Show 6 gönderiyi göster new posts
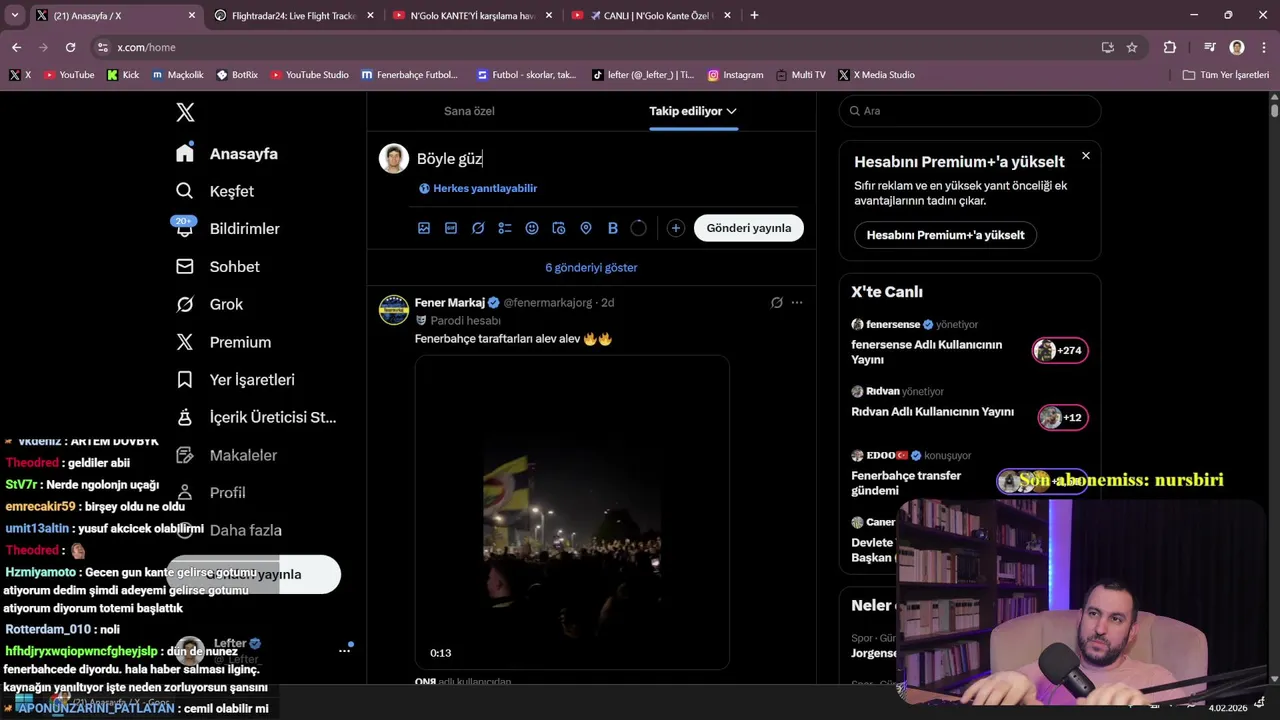Image resolution: width=1280 pixels, height=720 pixels. pyautogui.click(x=591, y=268)
